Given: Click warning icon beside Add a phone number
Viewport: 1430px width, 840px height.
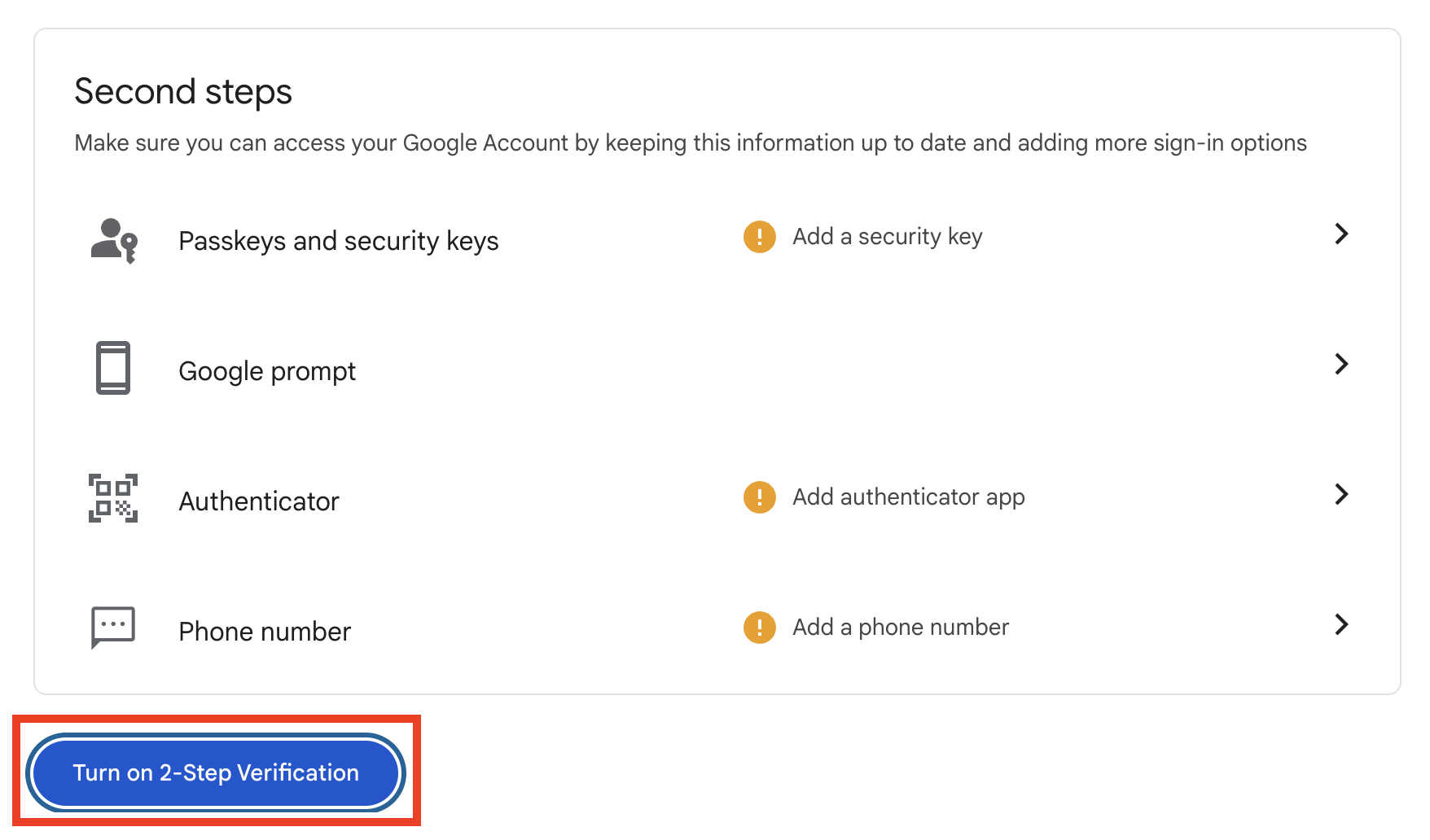Looking at the screenshot, I should coord(760,628).
